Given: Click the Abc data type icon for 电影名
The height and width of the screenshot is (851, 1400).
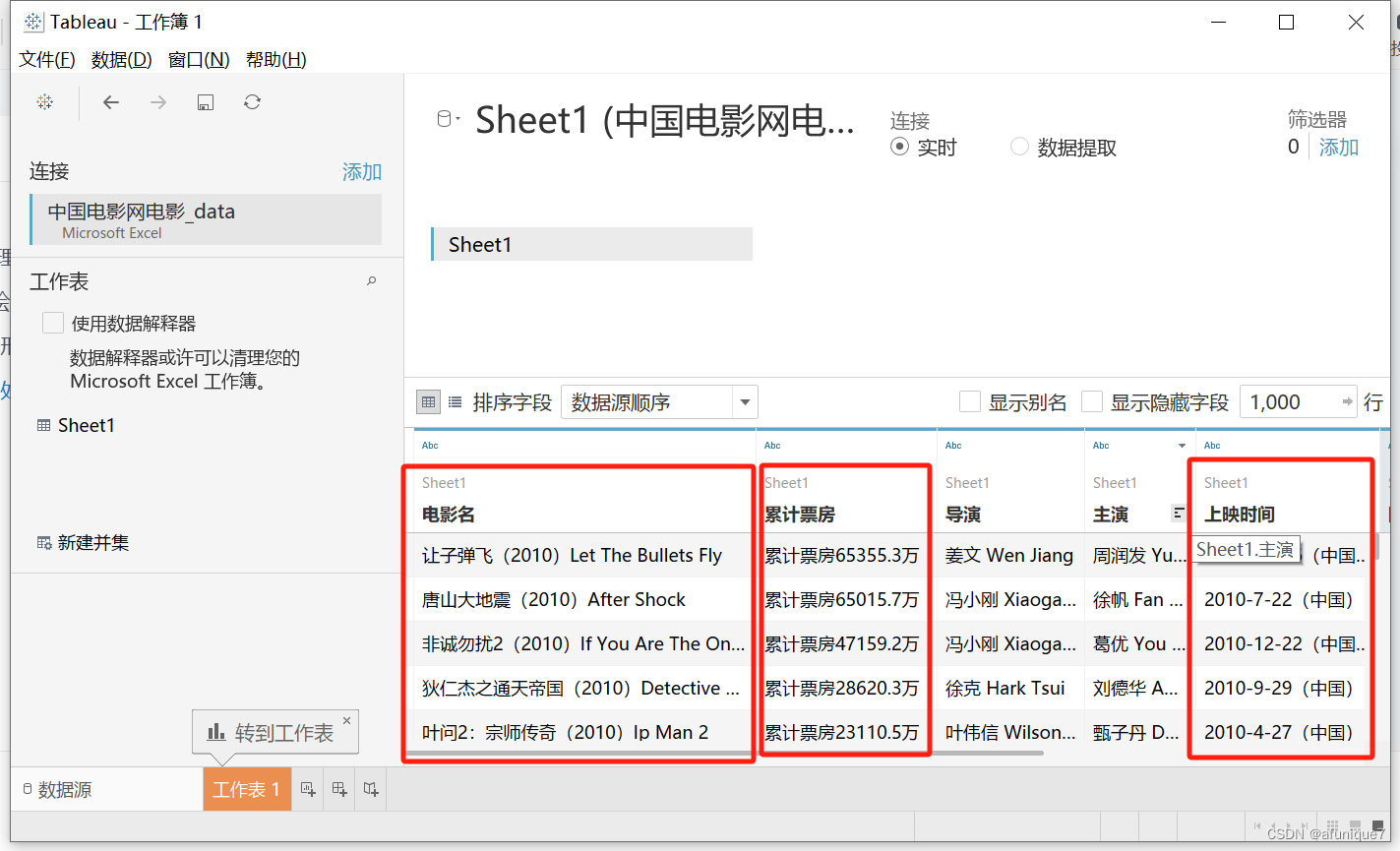Looking at the screenshot, I should 430,446.
